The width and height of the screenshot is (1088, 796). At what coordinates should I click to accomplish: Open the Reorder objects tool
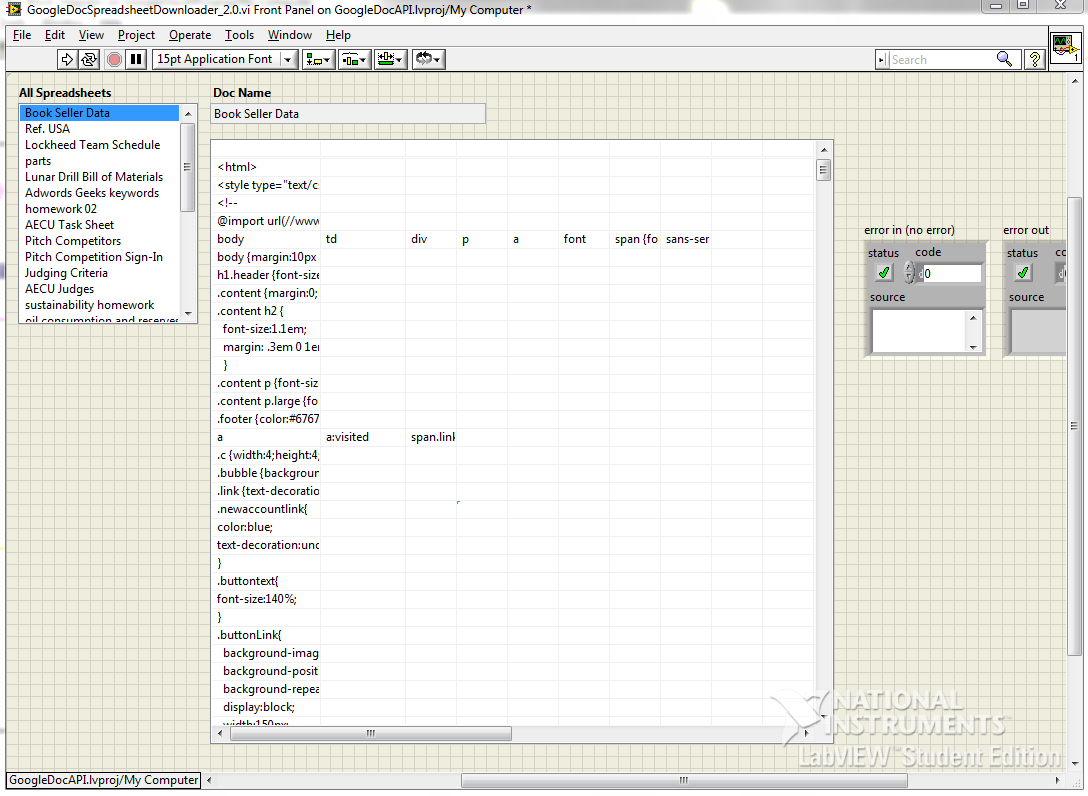(428, 59)
